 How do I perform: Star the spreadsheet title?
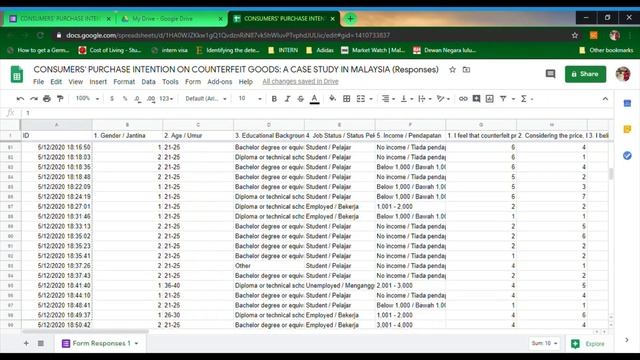point(452,70)
